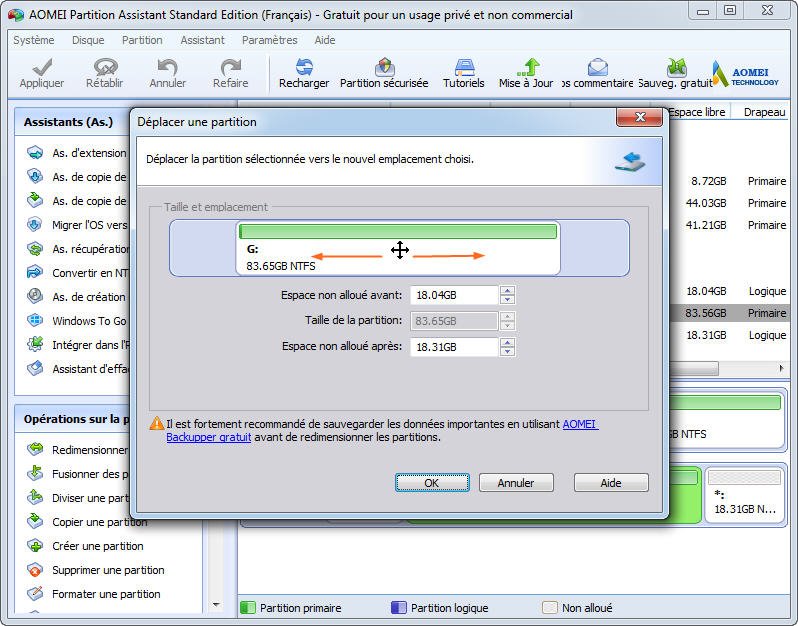Screen dimensions: 798x626
Task: Select the row with 83.56GB free
Action: tap(728, 313)
